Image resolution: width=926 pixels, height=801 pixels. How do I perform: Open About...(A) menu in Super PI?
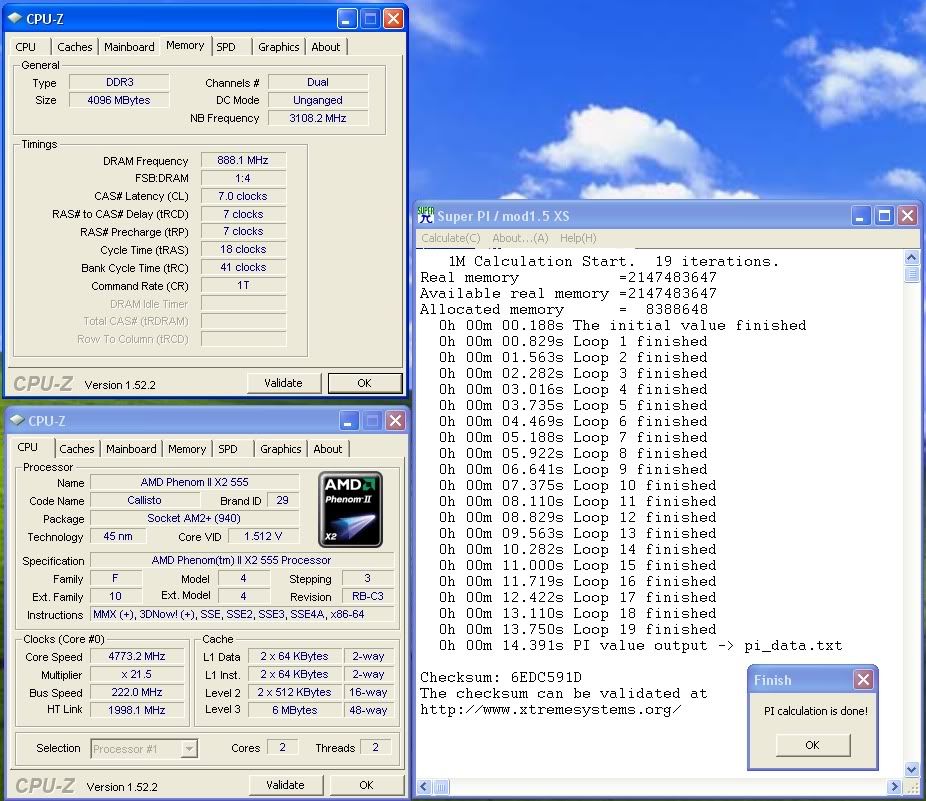coord(520,238)
